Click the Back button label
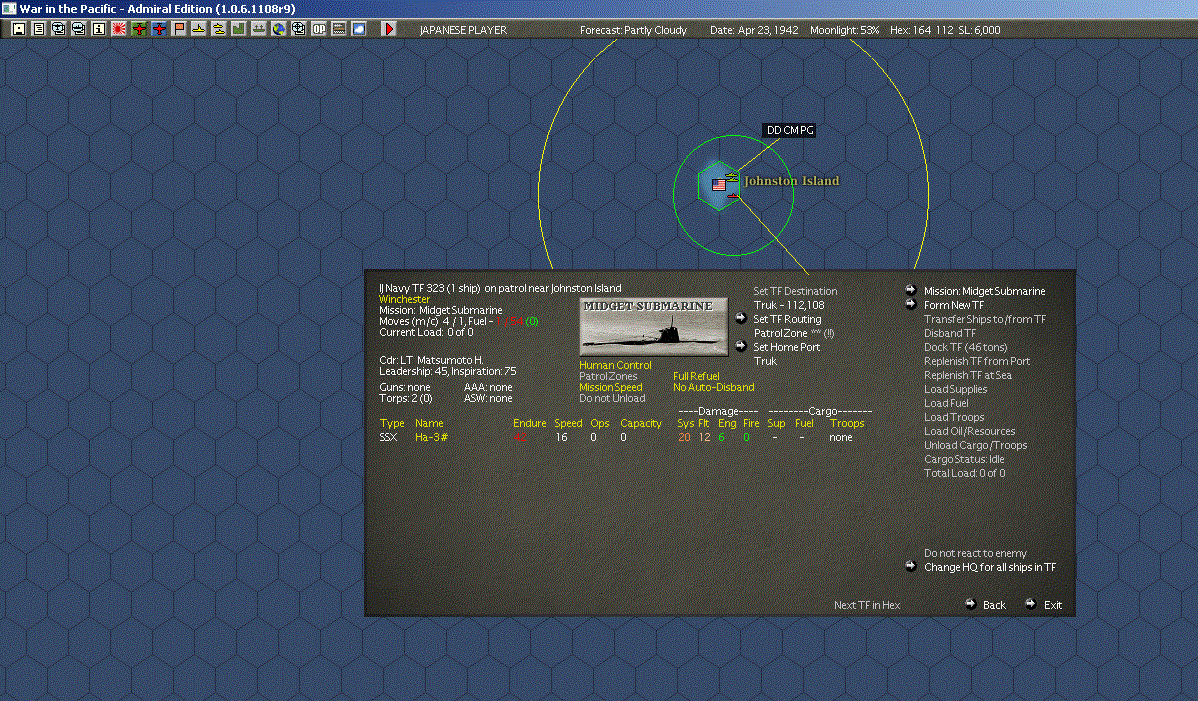 click(994, 605)
